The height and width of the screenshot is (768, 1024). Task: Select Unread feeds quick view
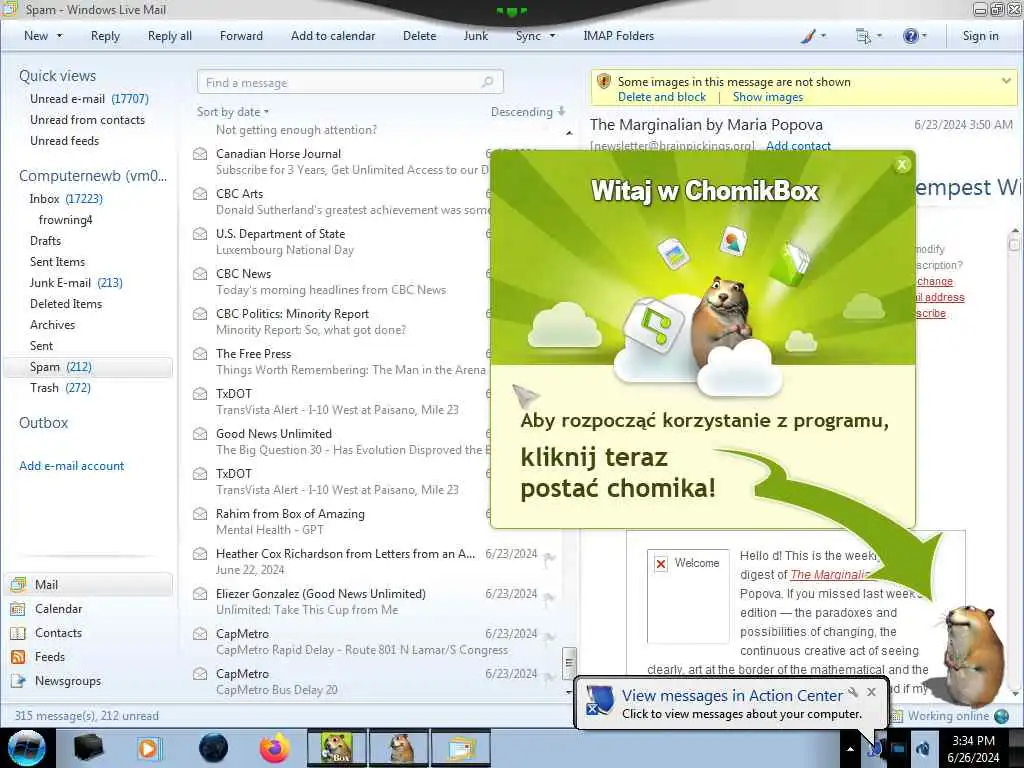coord(65,140)
